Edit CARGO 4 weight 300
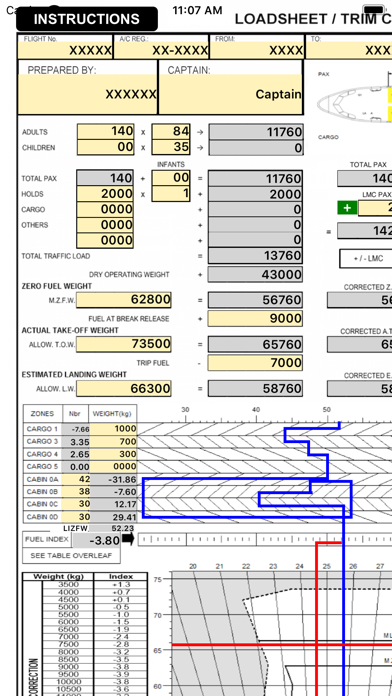This screenshot has width=392, height=696. pyautogui.click(x=113, y=454)
